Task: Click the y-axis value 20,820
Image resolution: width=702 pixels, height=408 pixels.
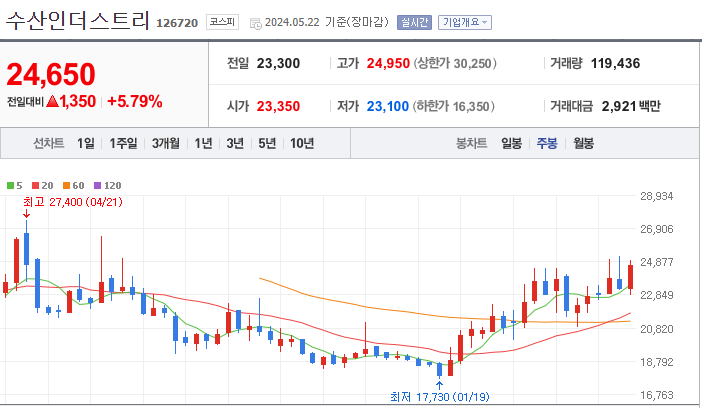Action: [657, 329]
